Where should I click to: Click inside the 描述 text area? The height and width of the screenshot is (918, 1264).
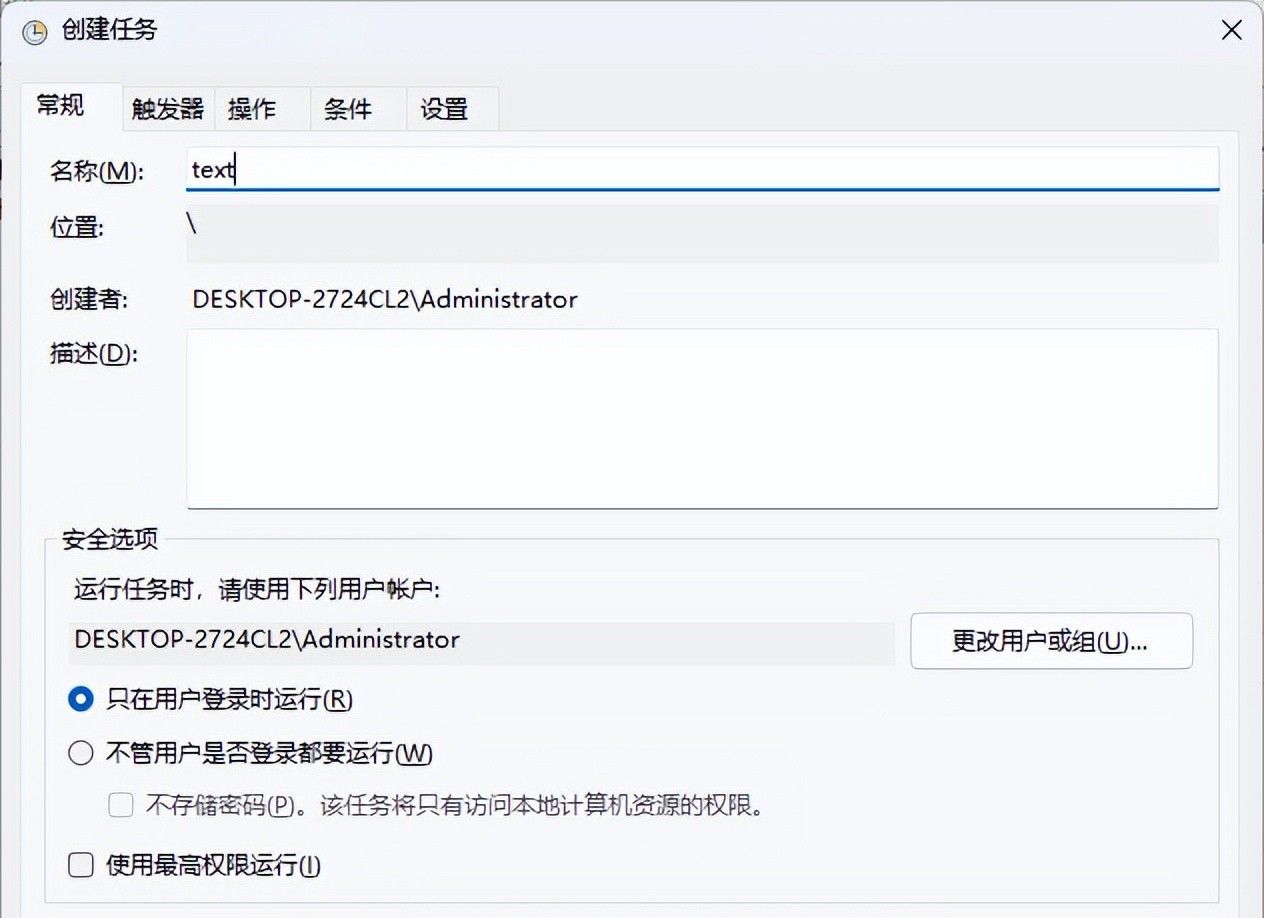702,417
